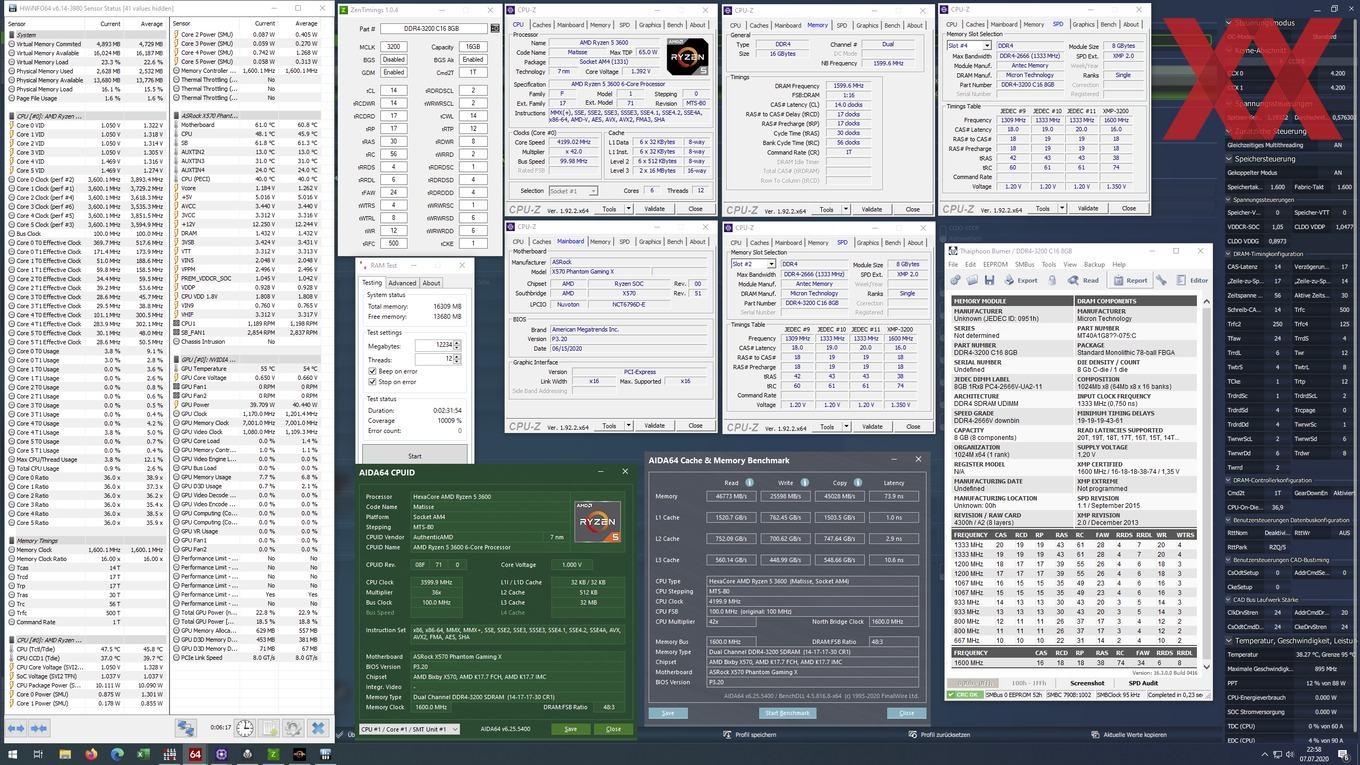Switch to Caches tab in CPU-Z CPU window
Image resolution: width=1360 pixels, height=765 pixels.
541,24
